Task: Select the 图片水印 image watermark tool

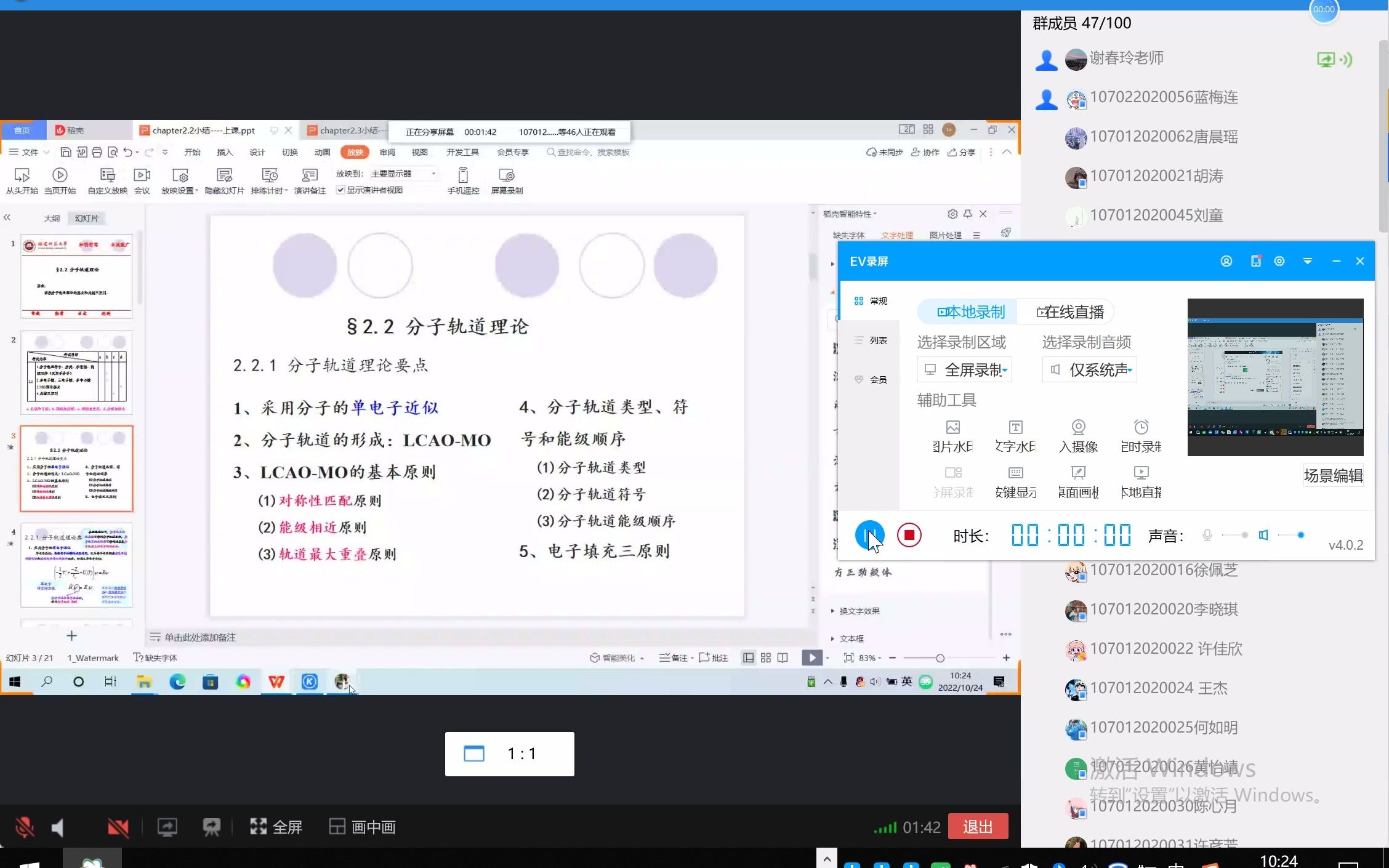Action: tap(952, 436)
